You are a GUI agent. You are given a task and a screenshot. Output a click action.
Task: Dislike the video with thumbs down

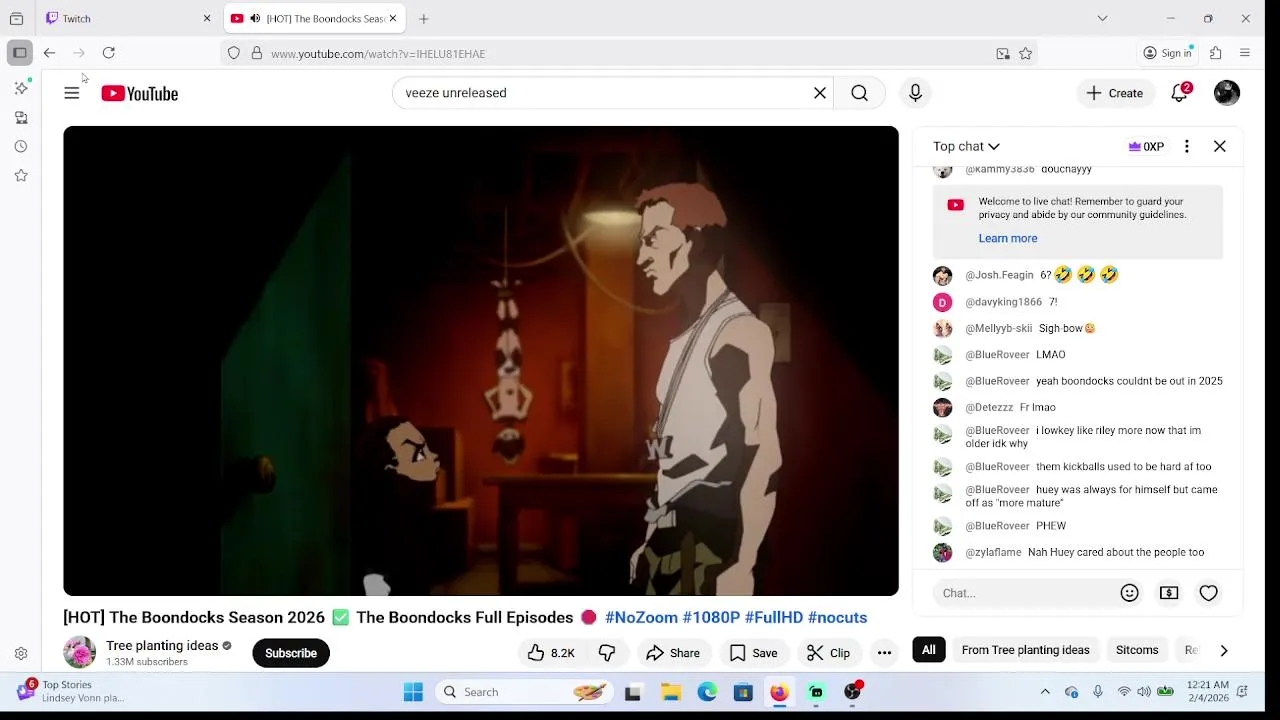coord(607,653)
